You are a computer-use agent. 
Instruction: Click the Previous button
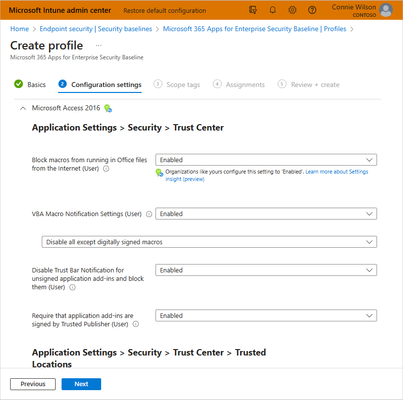point(33,384)
